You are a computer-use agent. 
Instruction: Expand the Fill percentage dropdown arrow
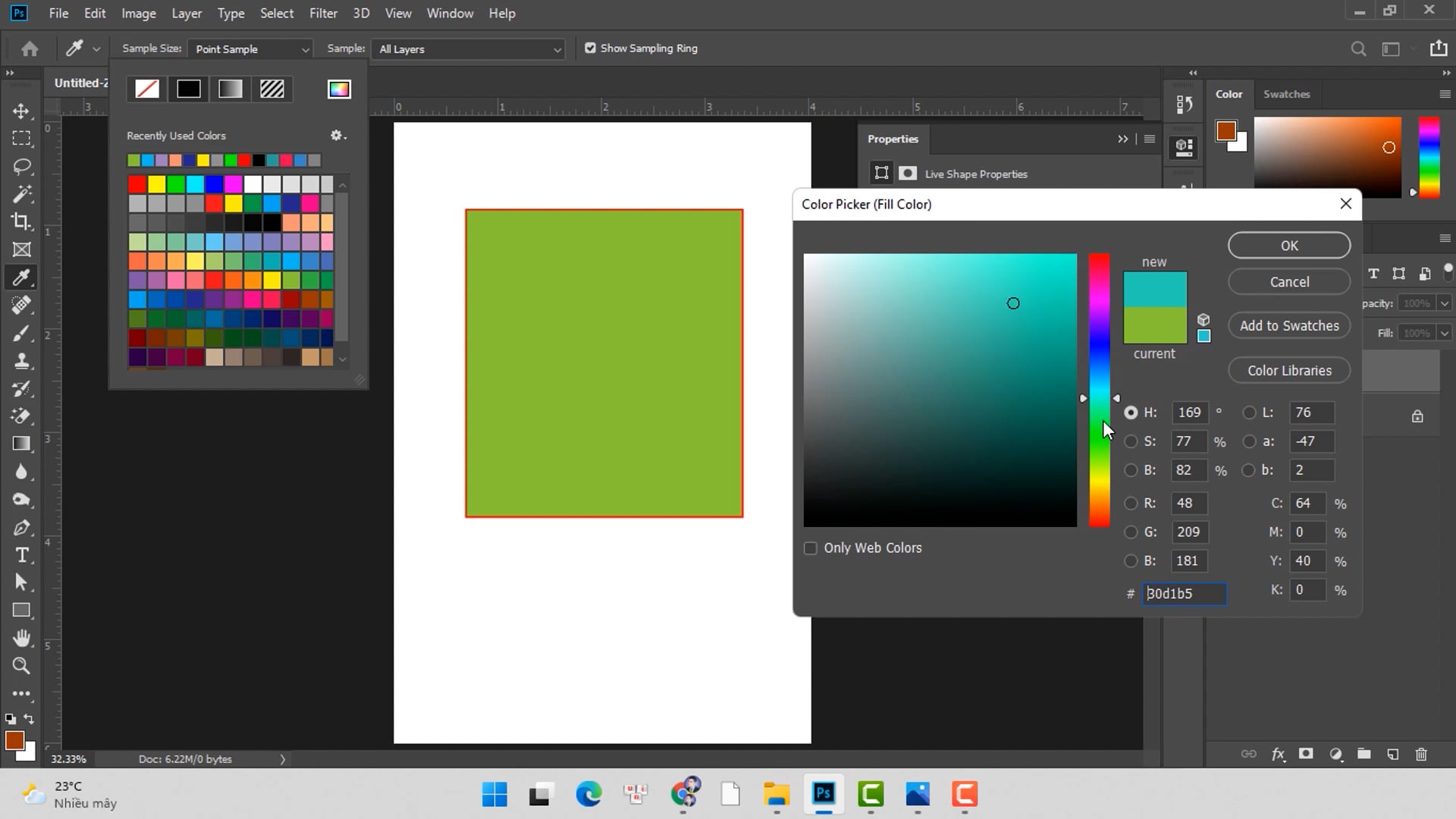(x=1445, y=333)
